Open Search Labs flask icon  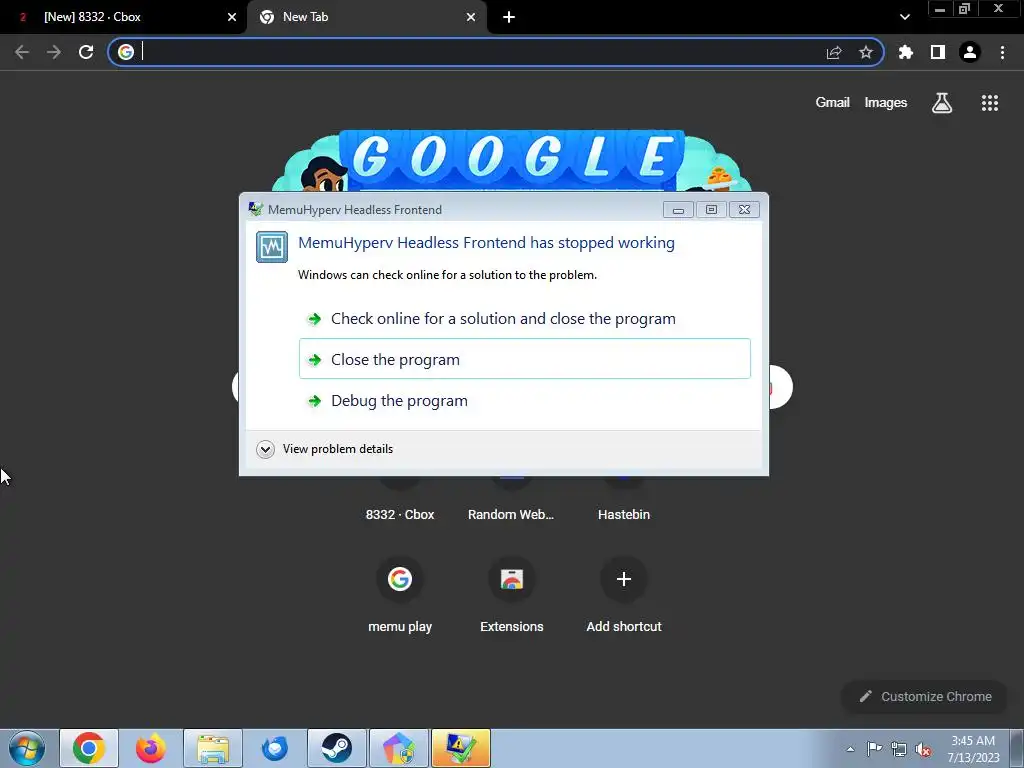point(942,103)
